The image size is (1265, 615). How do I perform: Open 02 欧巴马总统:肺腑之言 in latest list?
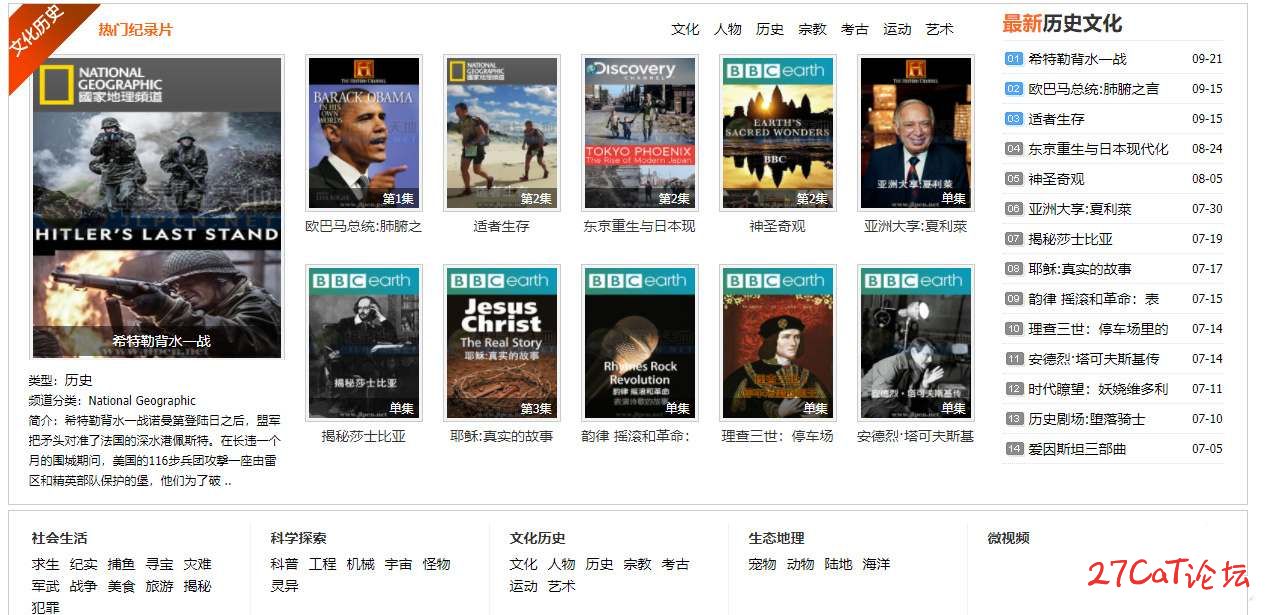(1093, 89)
